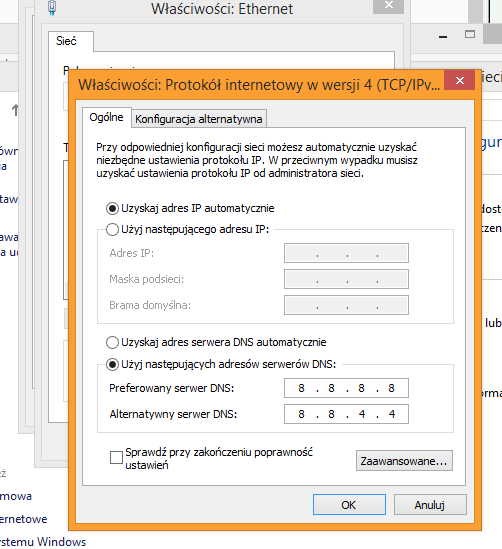This screenshot has height=549, width=502.
Task: Minimize the background window
Action: click(443, 36)
